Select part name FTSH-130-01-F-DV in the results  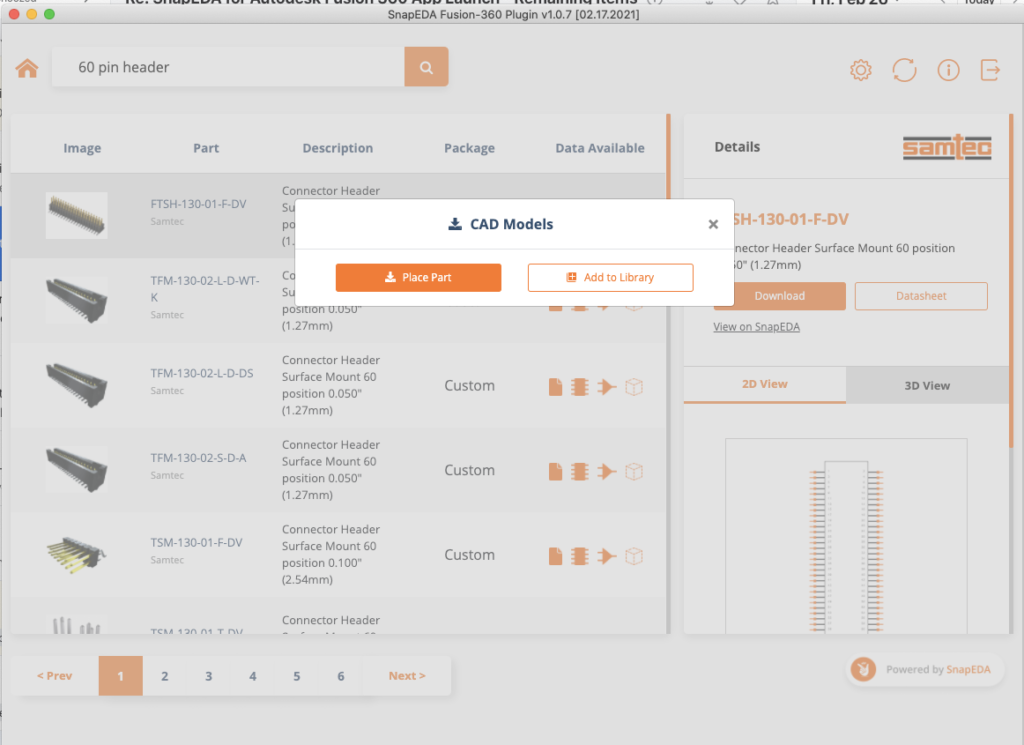(x=199, y=204)
